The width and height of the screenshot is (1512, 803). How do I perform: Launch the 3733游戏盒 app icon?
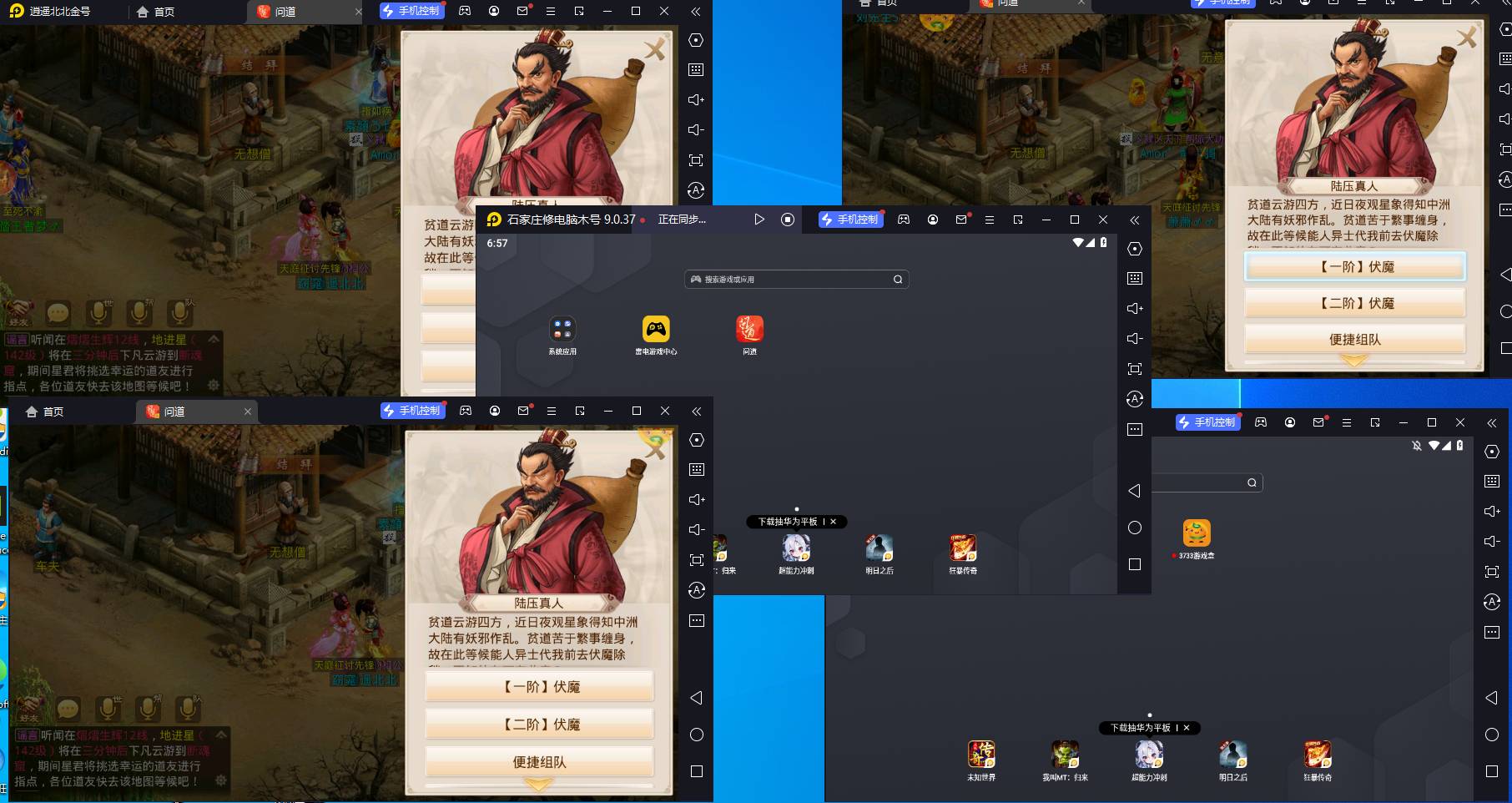tap(1196, 533)
